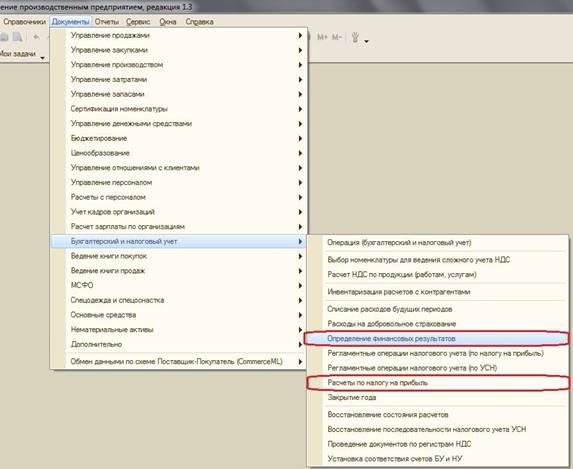The height and width of the screenshot is (469, 573).
Task: Open the Сервис menu
Action: point(138,22)
